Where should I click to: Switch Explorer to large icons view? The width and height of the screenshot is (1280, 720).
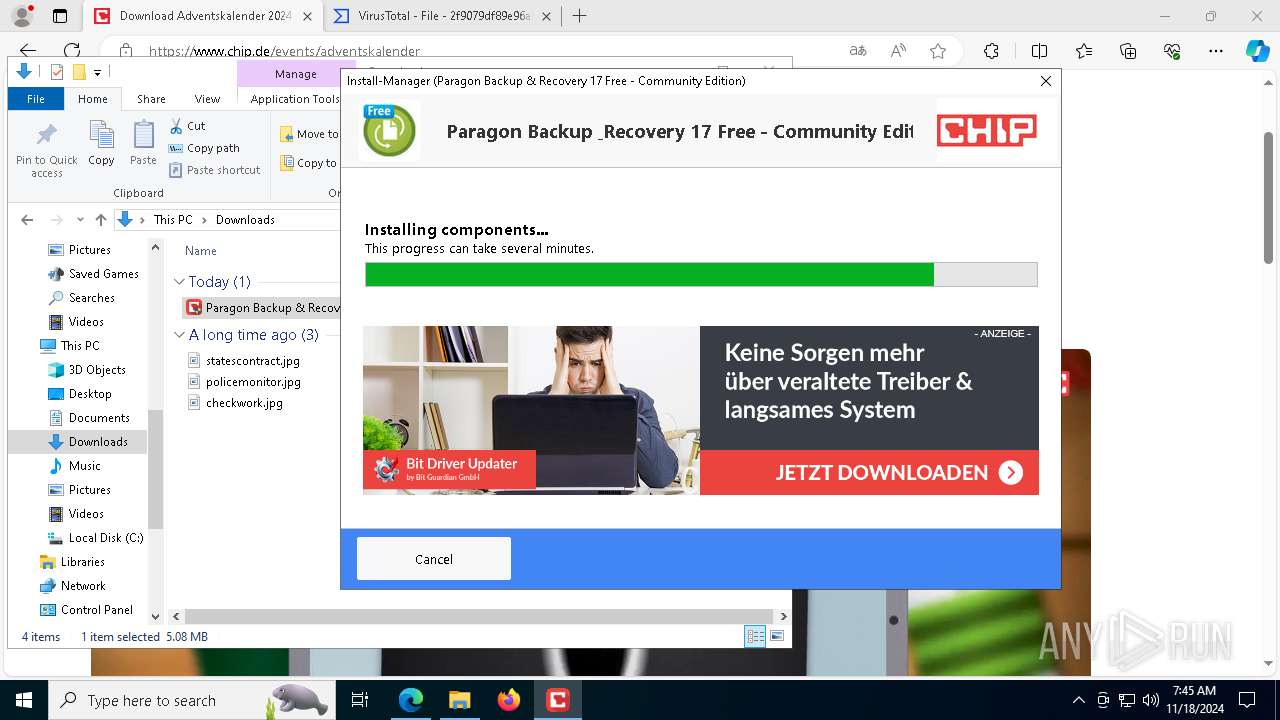point(777,637)
